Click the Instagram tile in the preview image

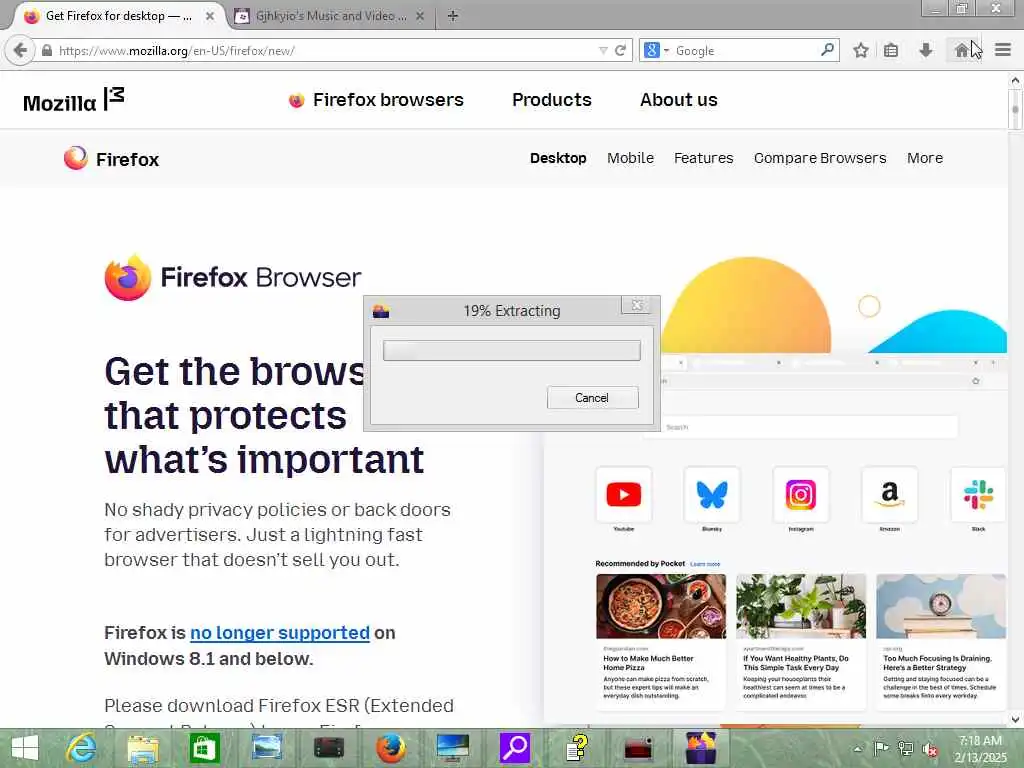(801, 494)
